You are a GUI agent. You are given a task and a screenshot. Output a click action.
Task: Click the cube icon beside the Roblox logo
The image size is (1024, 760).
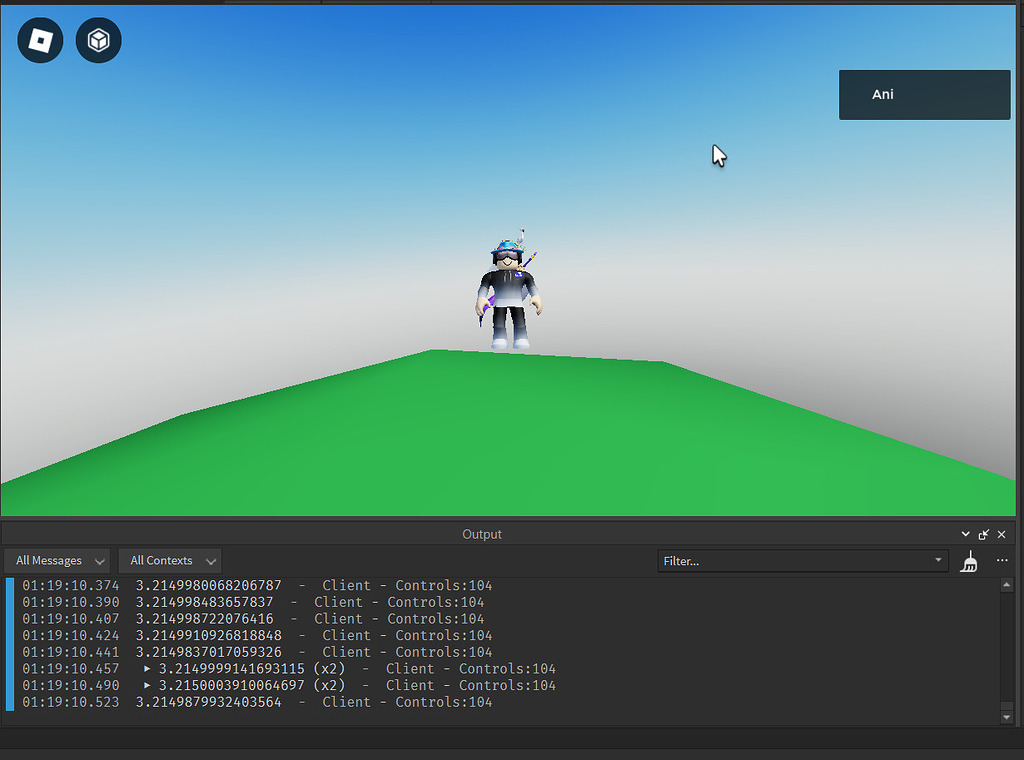(x=97, y=40)
